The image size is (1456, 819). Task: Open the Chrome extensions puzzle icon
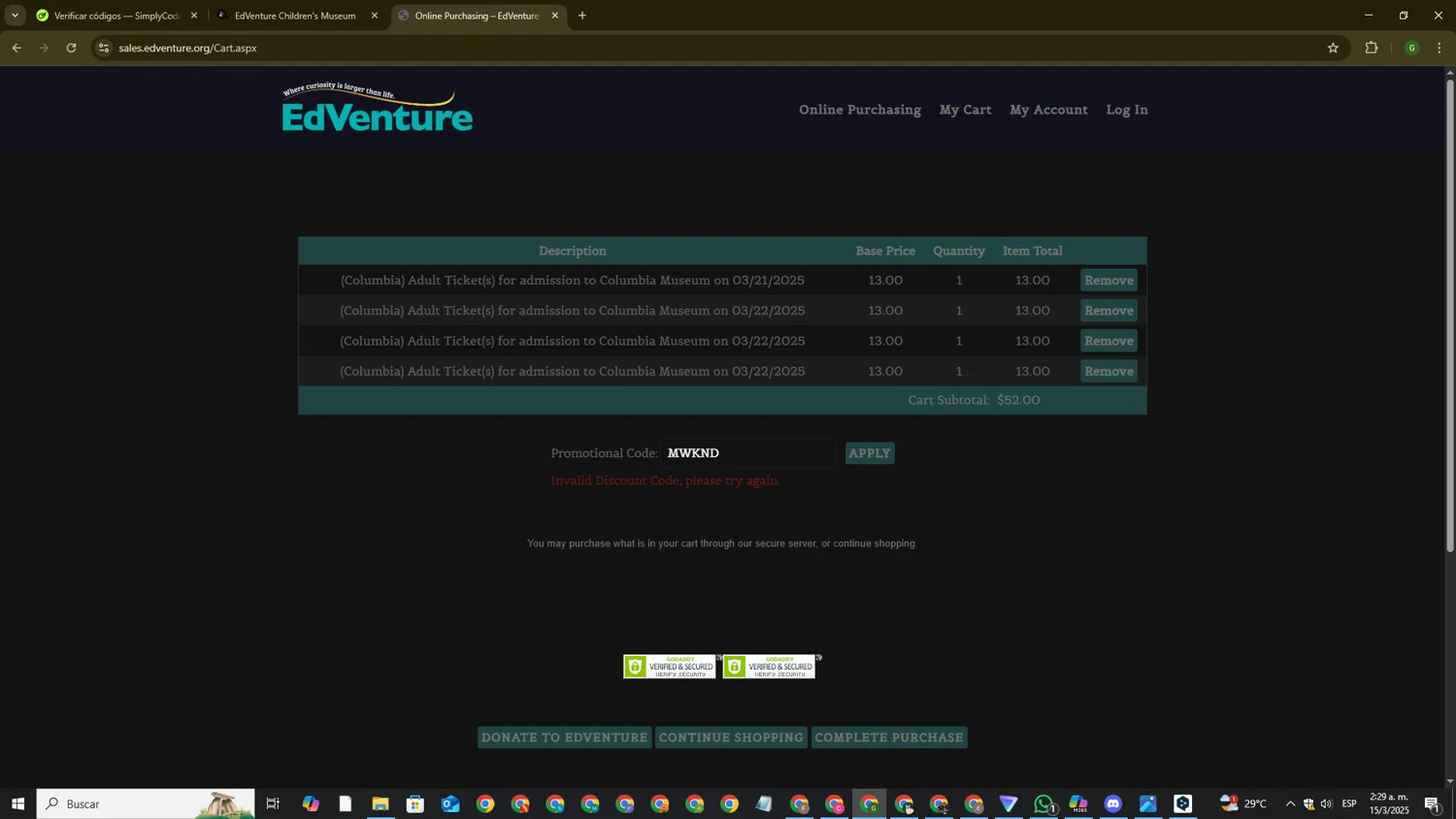coord(1372,48)
